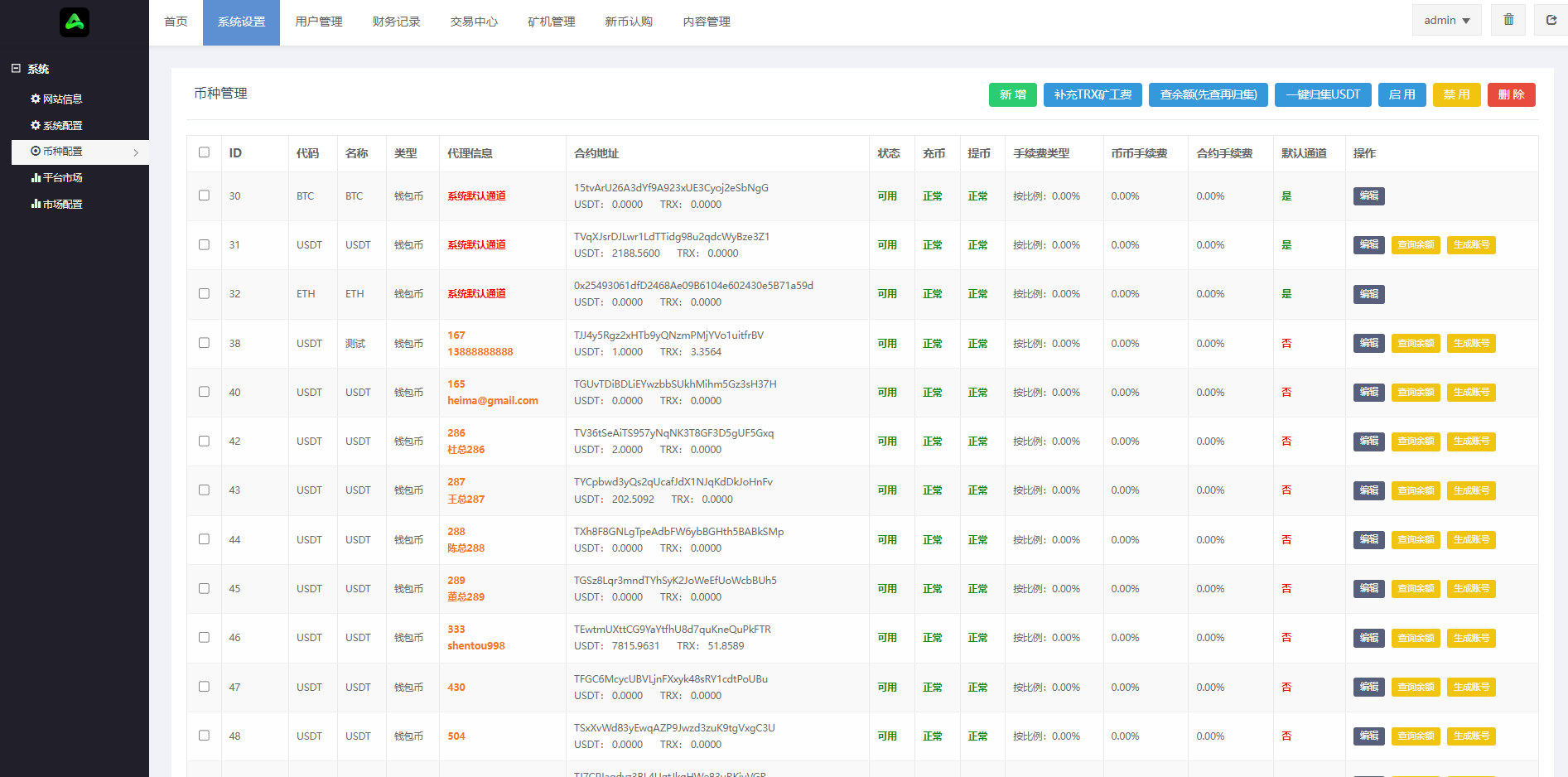Check the box for row ID 30
The height and width of the screenshot is (777, 1568).
tap(204, 195)
